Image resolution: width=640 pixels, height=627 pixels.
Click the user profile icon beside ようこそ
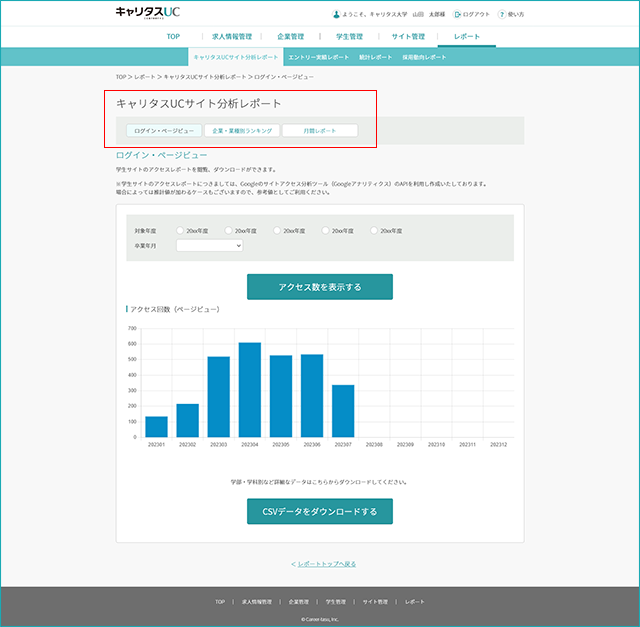(336, 14)
